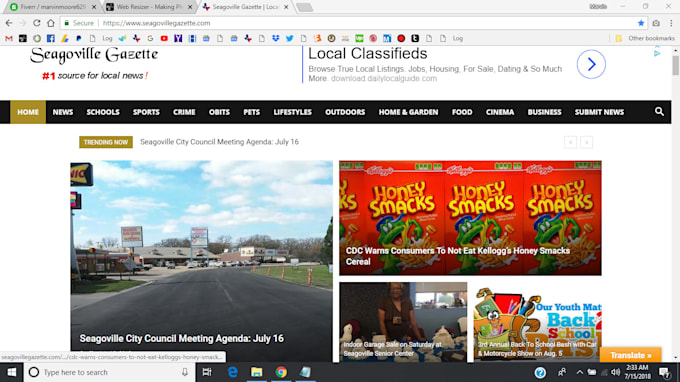Open the Dropbox bookmark icon

click(275, 39)
